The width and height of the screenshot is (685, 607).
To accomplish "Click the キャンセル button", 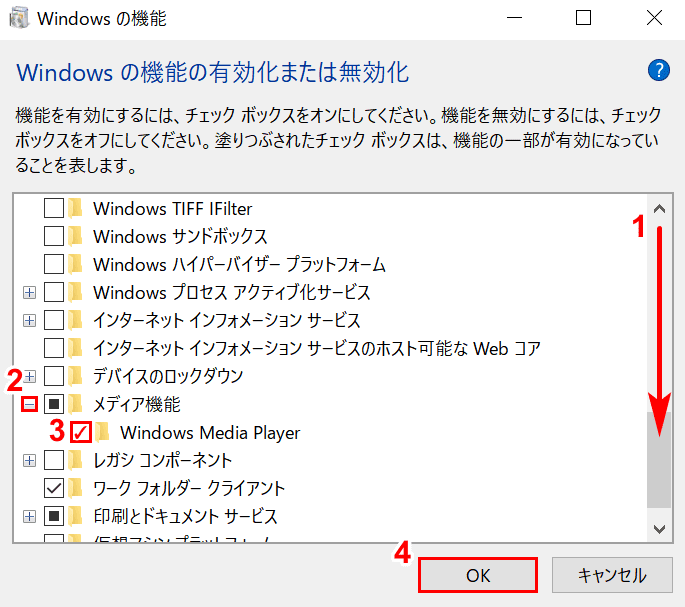I will pos(612,575).
